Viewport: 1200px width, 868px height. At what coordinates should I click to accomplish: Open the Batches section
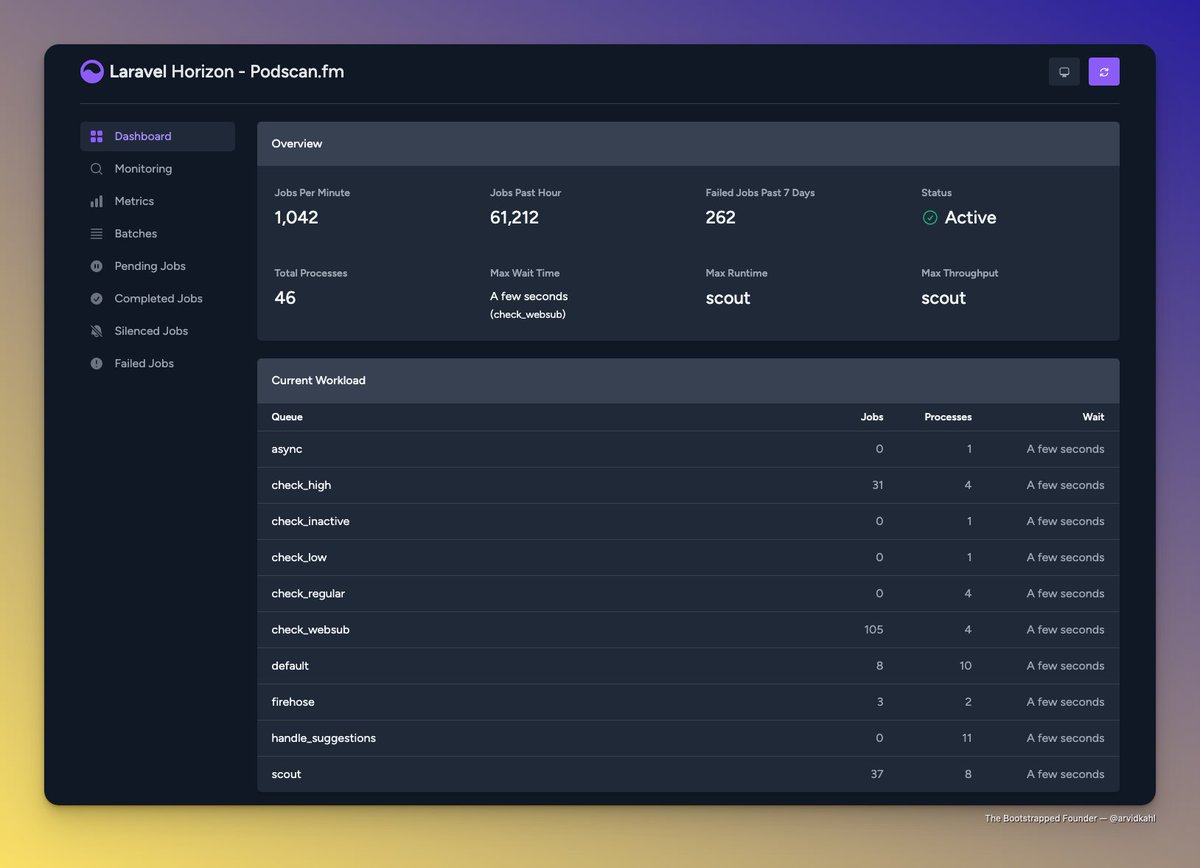point(158,234)
